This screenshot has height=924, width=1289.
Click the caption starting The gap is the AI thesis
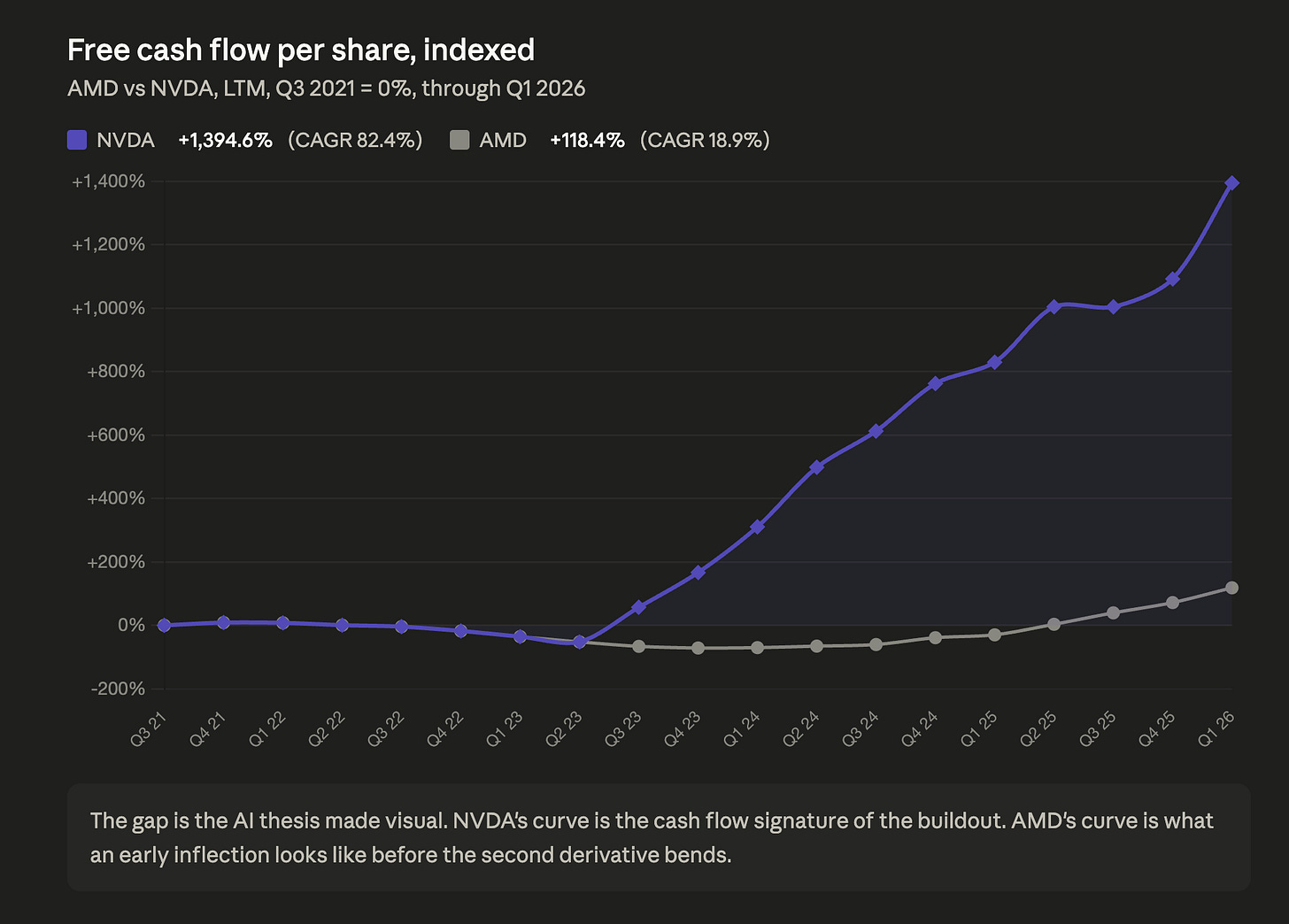[652, 837]
